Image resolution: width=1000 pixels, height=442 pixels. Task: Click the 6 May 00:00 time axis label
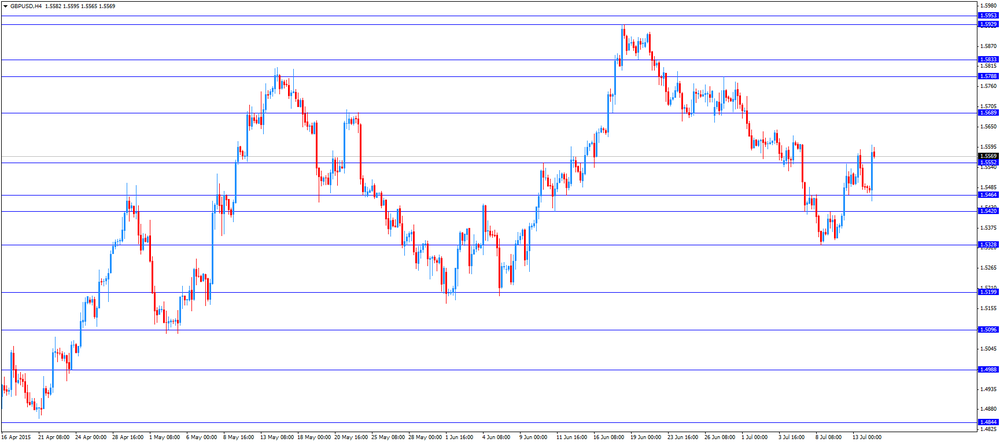(202, 438)
